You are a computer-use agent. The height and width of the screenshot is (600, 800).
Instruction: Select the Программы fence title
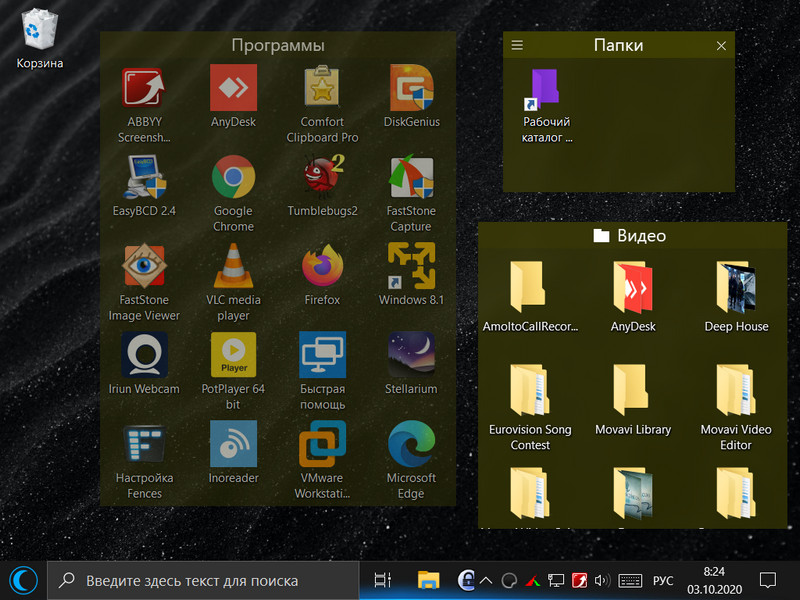(278, 45)
